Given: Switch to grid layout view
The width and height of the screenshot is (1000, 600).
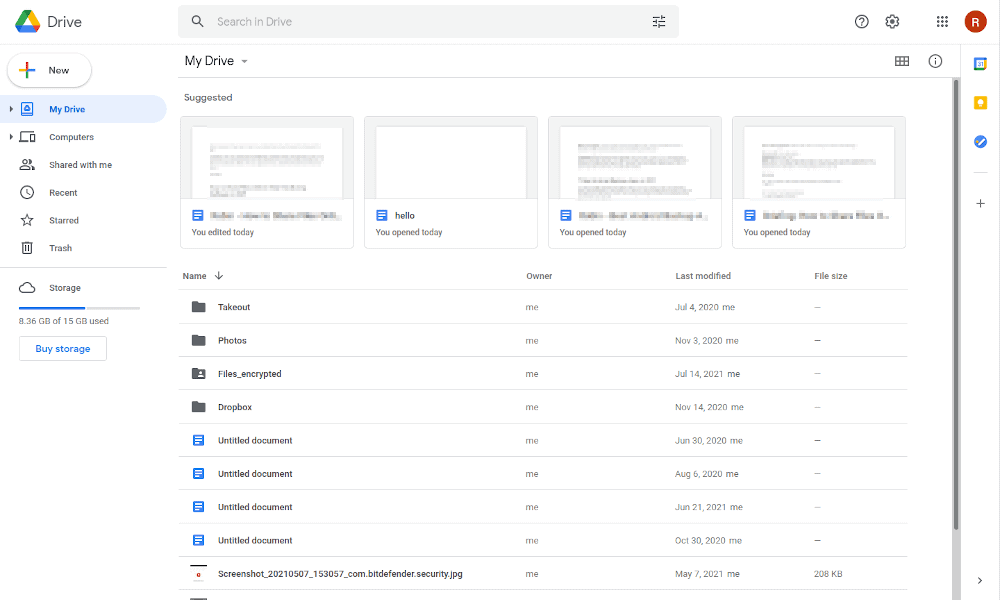Looking at the screenshot, I should pyautogui.click(x=902, y=61).
